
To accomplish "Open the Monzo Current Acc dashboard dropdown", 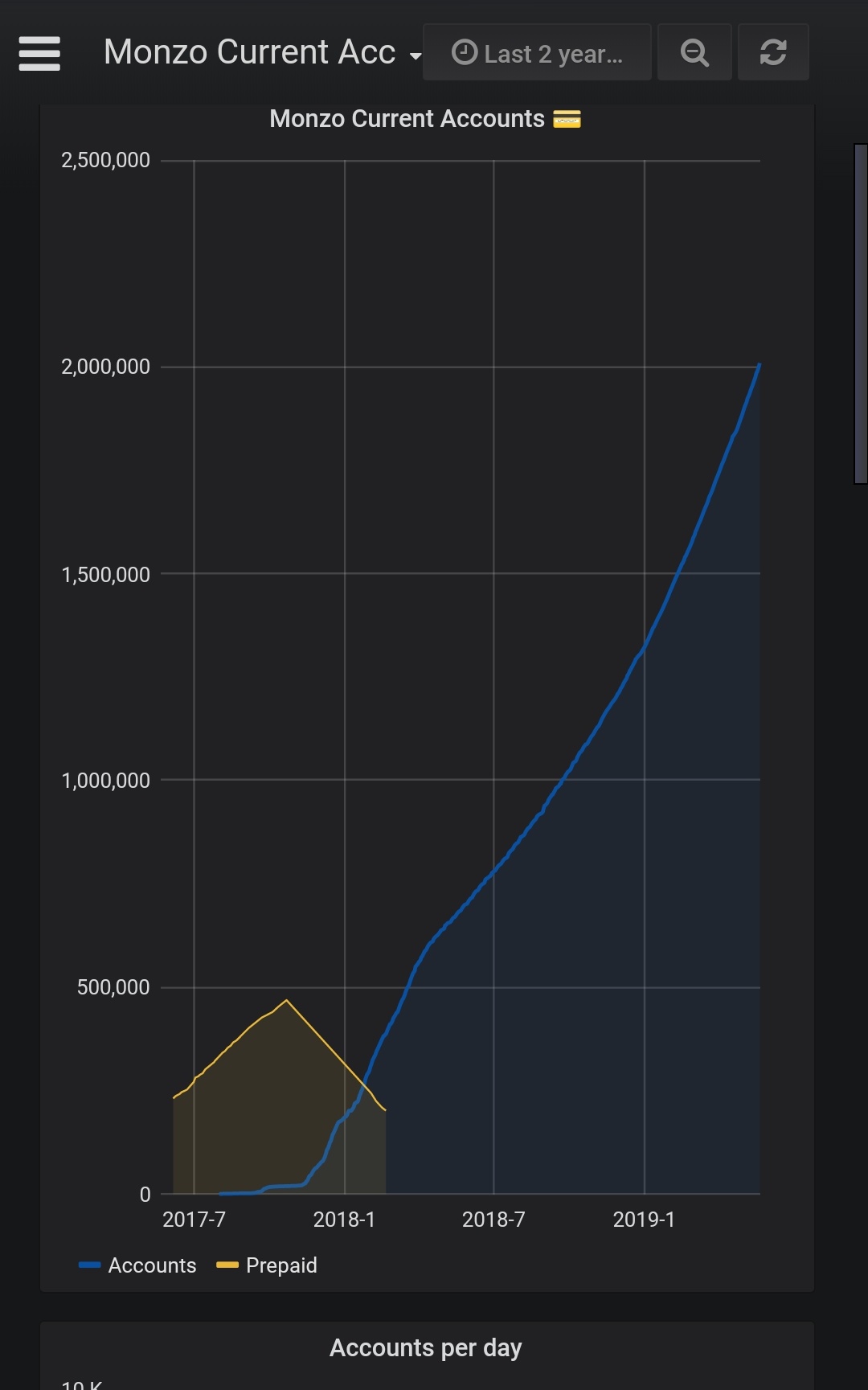I will point(262,52).
